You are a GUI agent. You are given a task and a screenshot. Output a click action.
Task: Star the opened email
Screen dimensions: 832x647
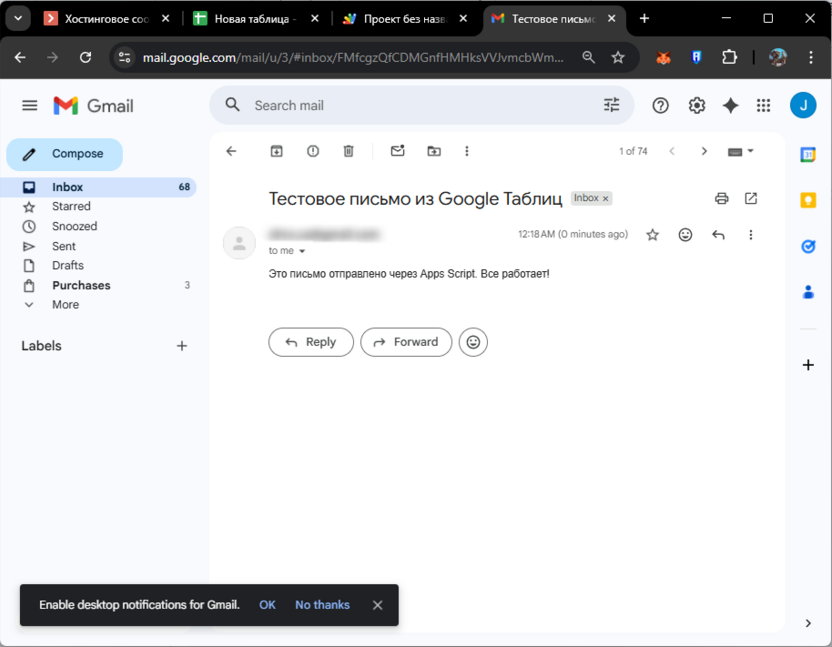[652, 234]
